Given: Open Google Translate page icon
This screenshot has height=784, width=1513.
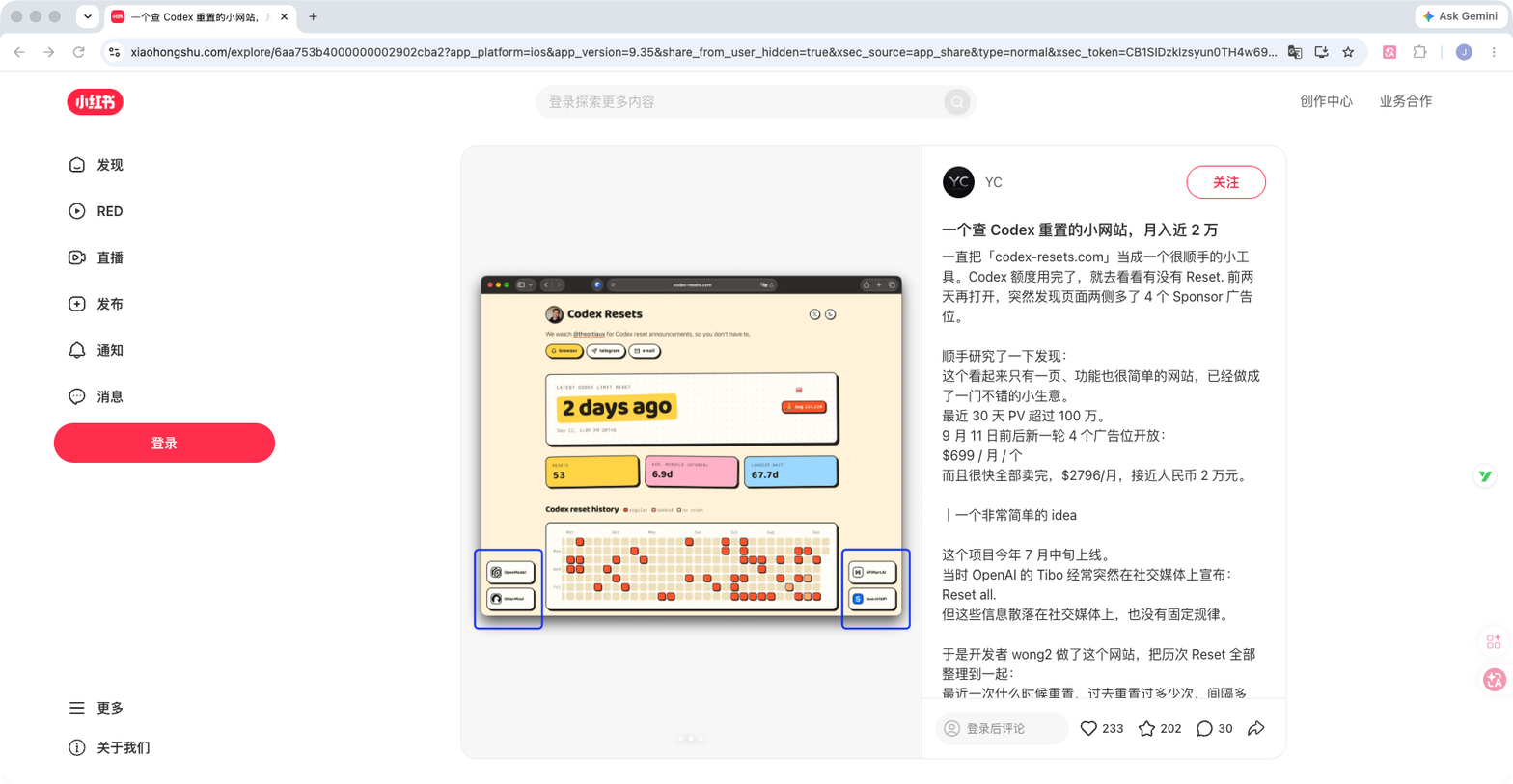Looking at the screenshot, I should point(1295,52).
